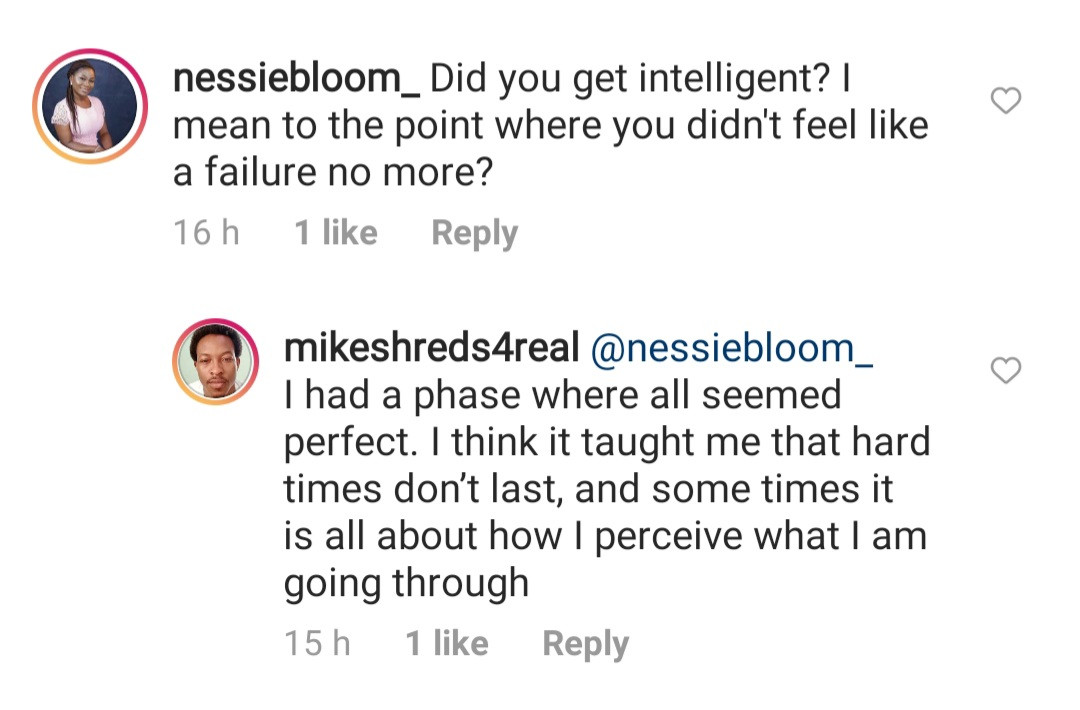Viewport: 1080px width, 710px height.
Task: Follow the @nessiebloom_ mention link
Action: (733, 348)
